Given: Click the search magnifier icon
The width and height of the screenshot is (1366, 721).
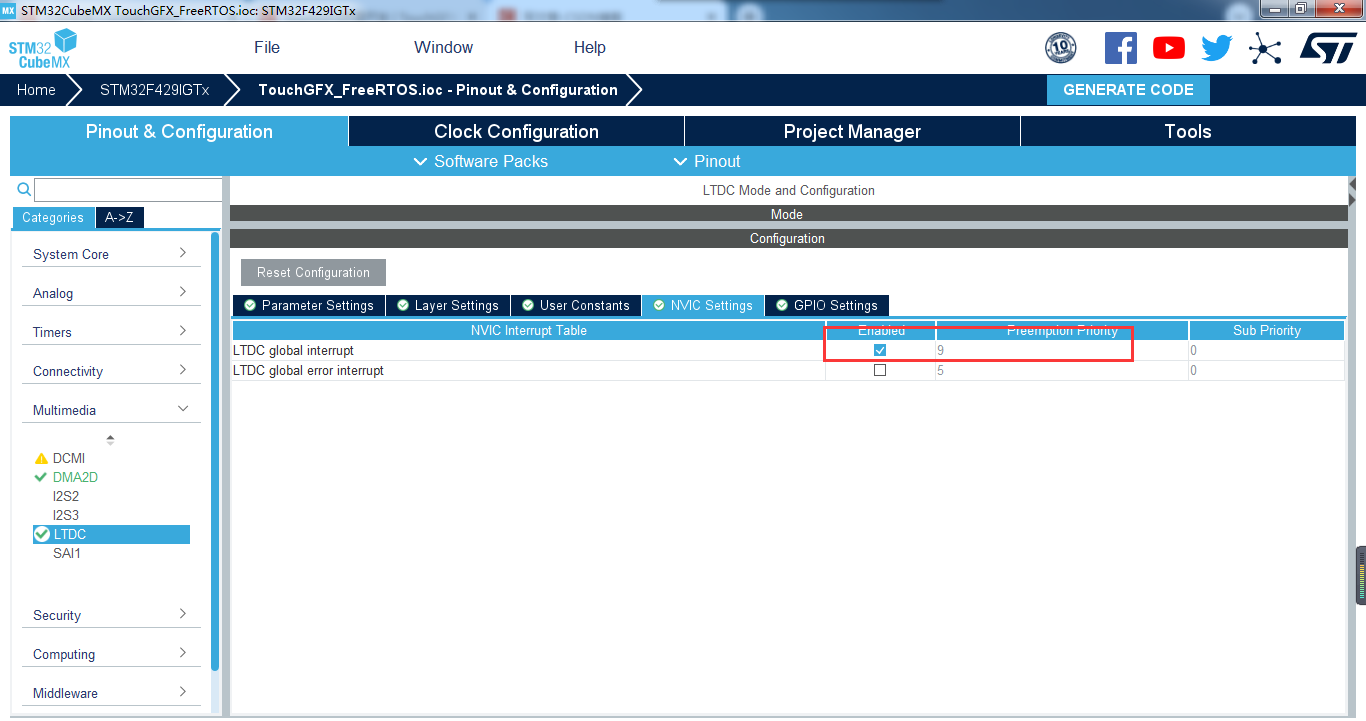Looking at the screenshot, I should [24, 189].
